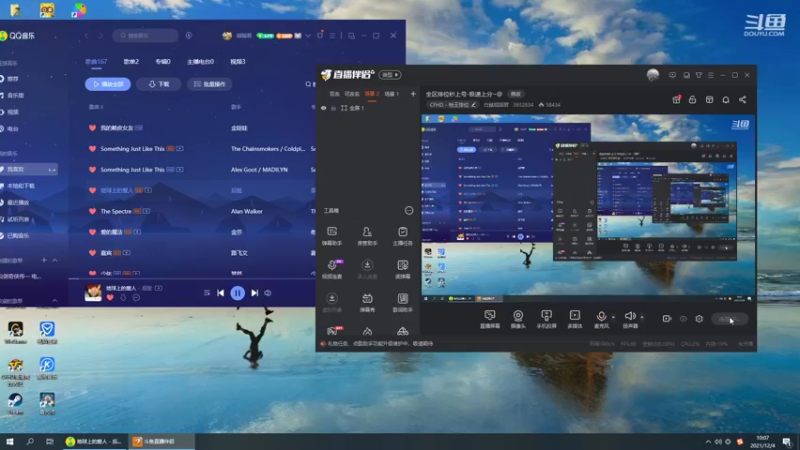This screenshot has height=450, width=800.
Task: Toggle visibility eye of 全屏 1 source
Action: pos(323,108)
